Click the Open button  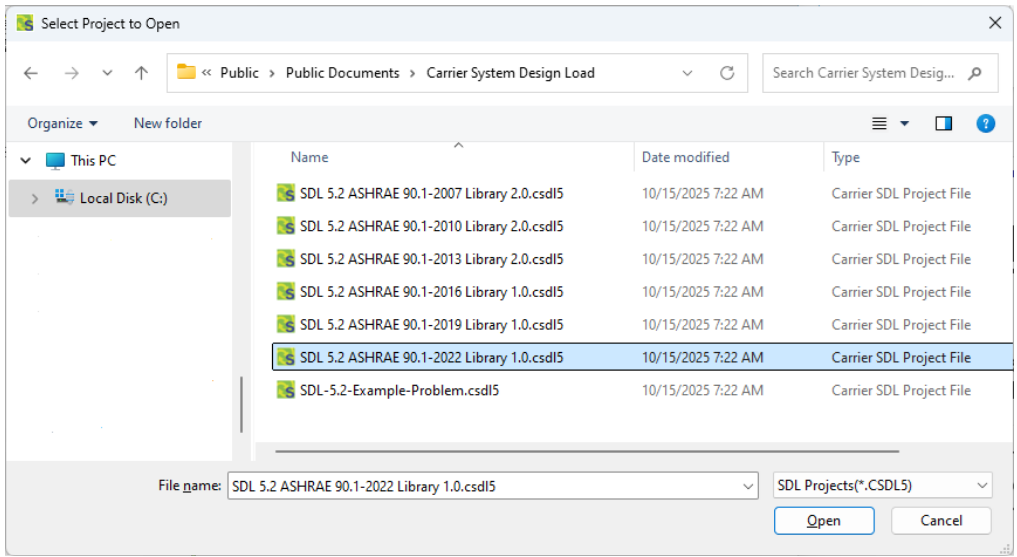[x=824, y=521]
